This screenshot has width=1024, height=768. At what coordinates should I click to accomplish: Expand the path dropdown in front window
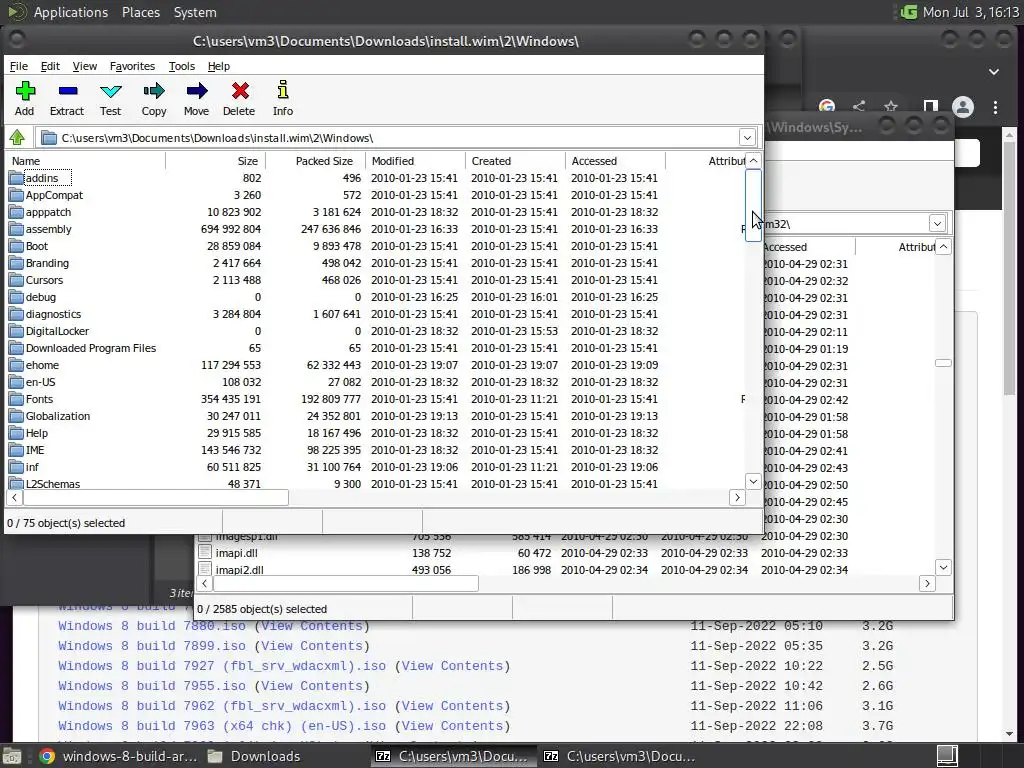[x=747, y=138]
